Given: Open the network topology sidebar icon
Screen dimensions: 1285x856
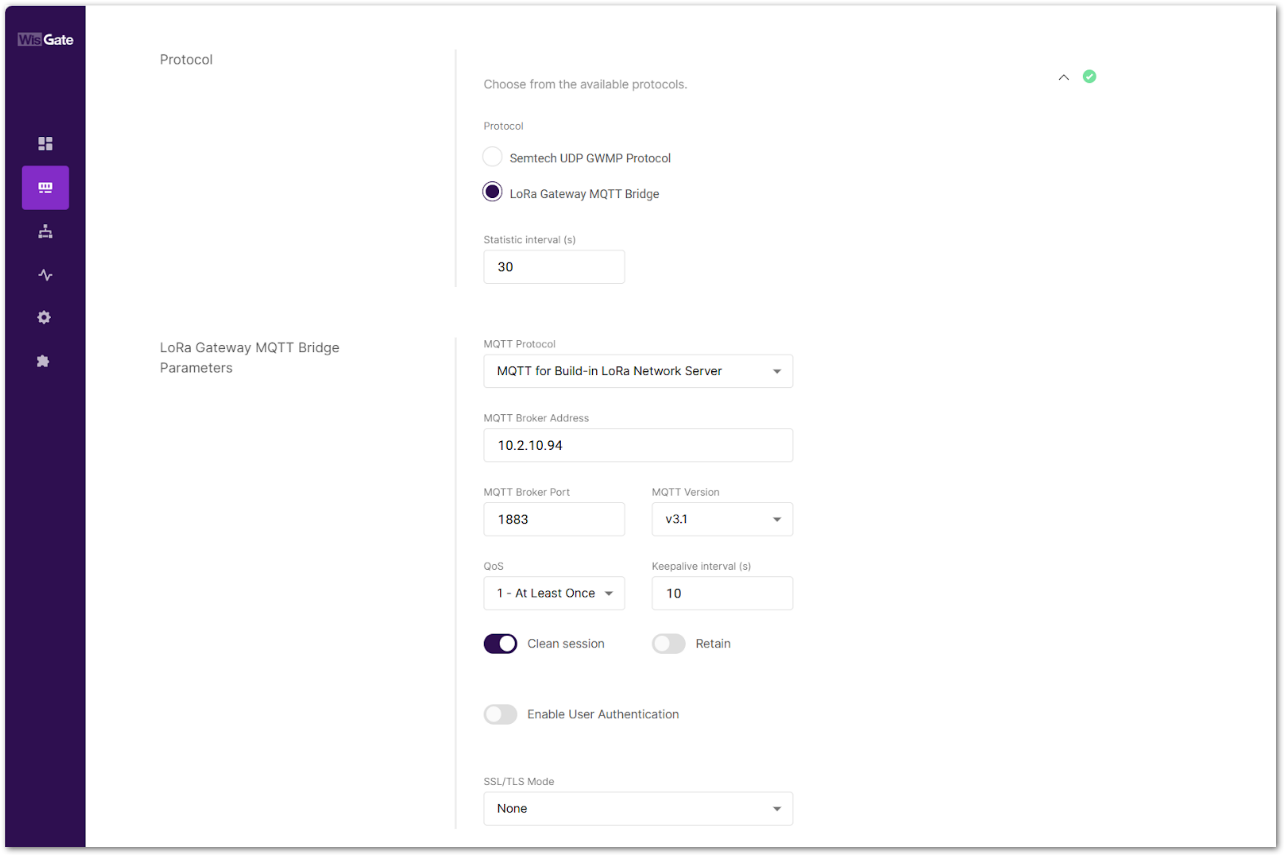Looking at the screenshot, I should pyautogui.click(x=45, y=230).
